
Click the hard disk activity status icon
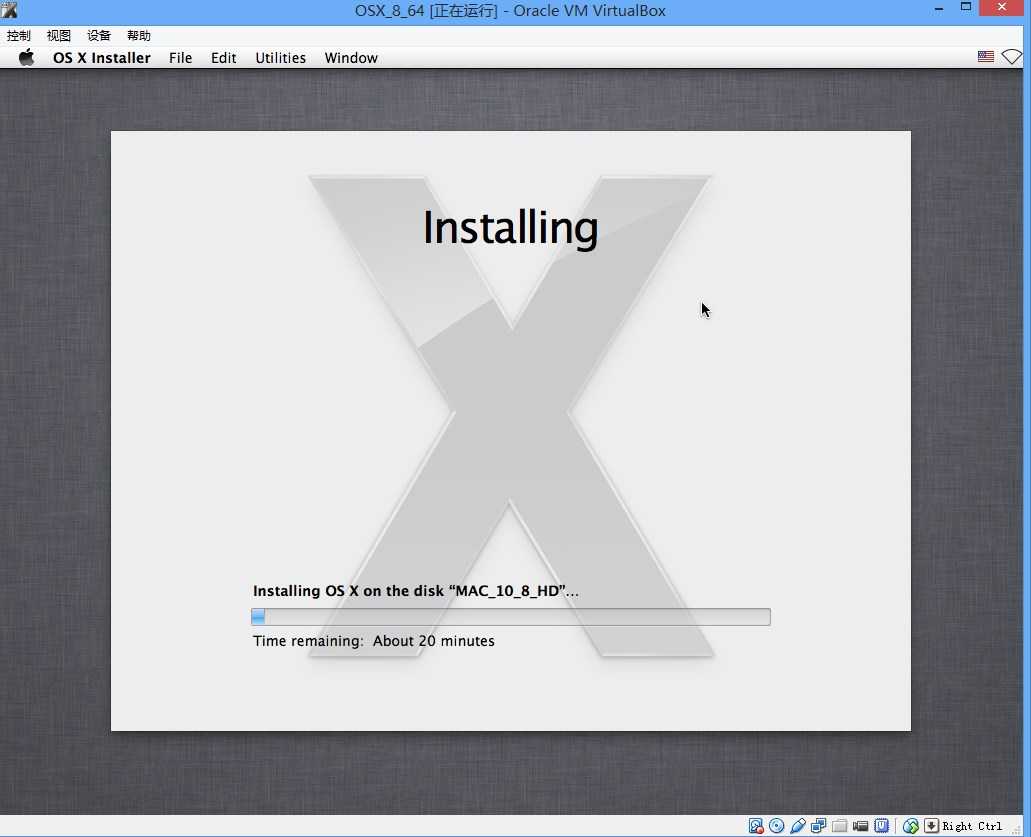pyautogui.click(x=756, y=826)
